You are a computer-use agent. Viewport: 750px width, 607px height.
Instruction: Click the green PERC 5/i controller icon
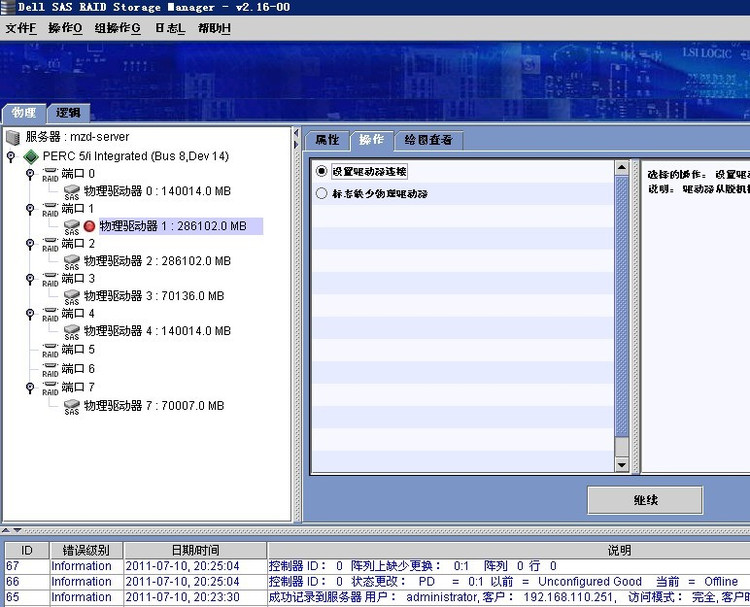31,156
